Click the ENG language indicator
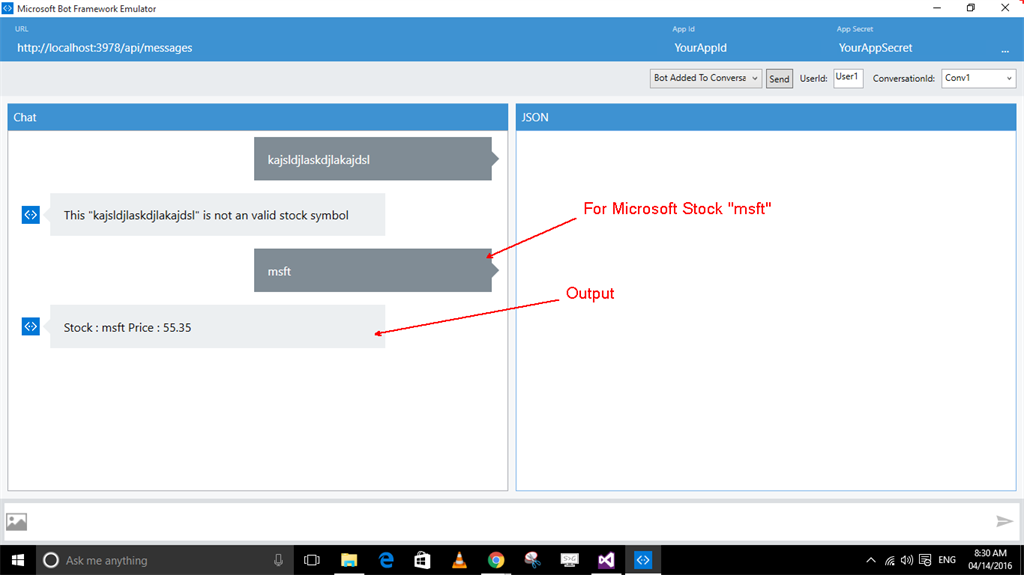1024x575 pixels. point(947,560)
